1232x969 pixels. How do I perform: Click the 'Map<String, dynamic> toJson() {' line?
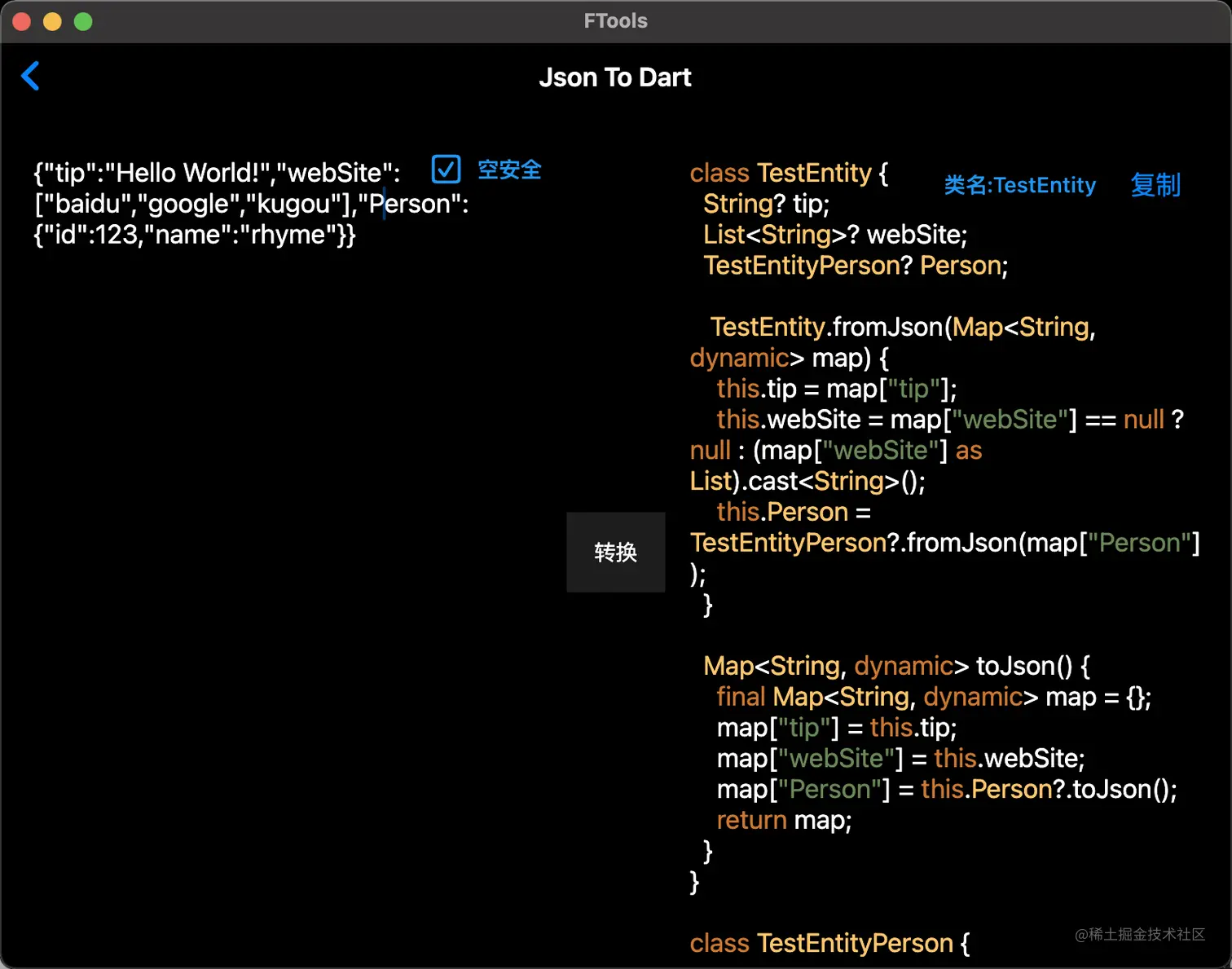(896, 666)
